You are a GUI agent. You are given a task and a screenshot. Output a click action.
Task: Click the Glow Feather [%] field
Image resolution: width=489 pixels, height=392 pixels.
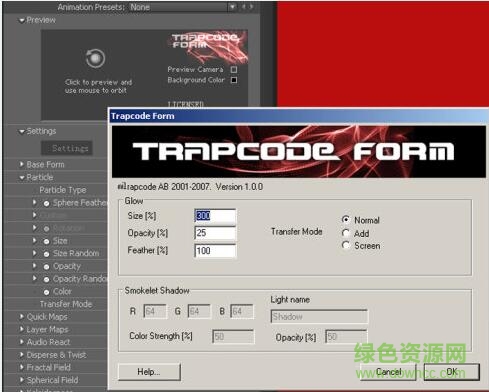point(215,251)
